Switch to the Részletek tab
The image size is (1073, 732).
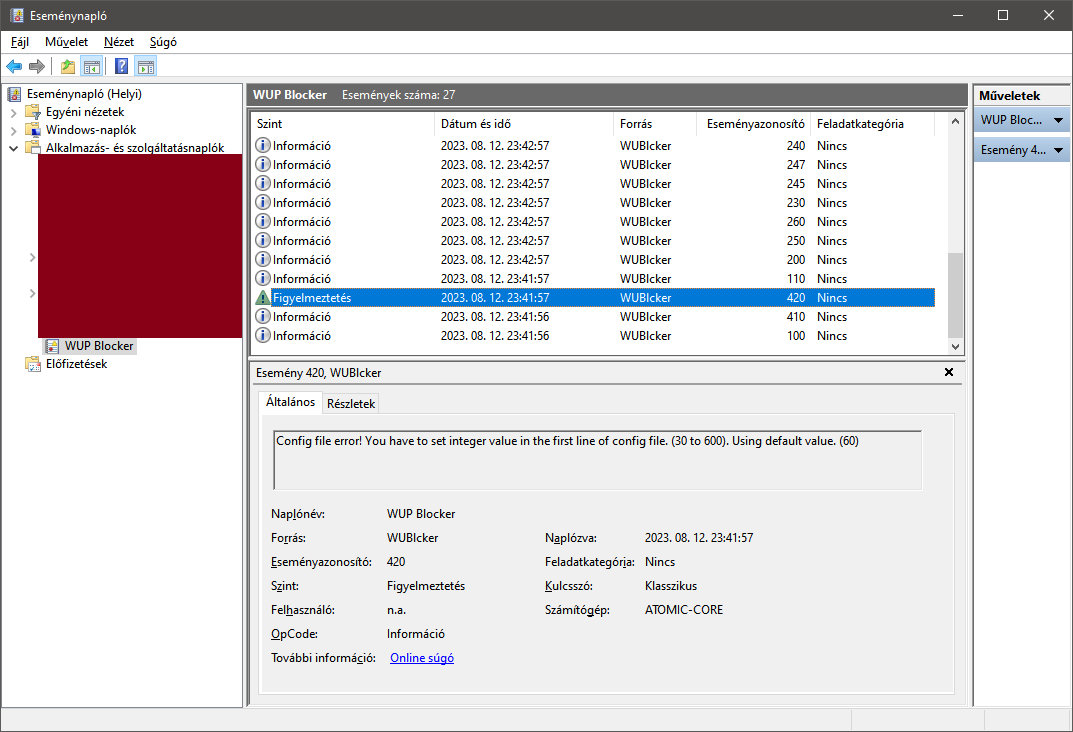point(350,403)
